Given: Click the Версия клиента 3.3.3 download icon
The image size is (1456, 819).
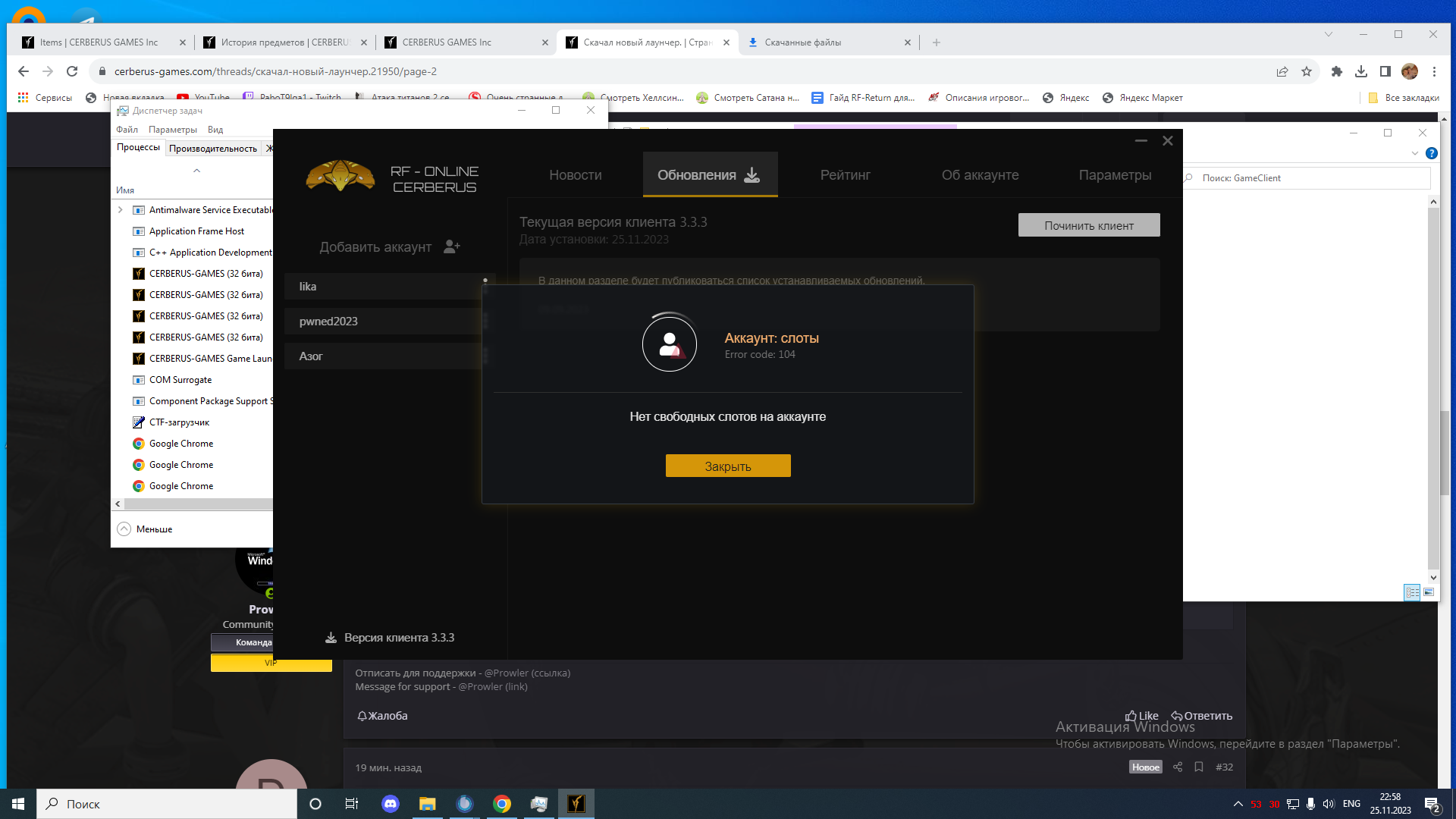Looking at the screenshot, I should [x=331, y=638].
